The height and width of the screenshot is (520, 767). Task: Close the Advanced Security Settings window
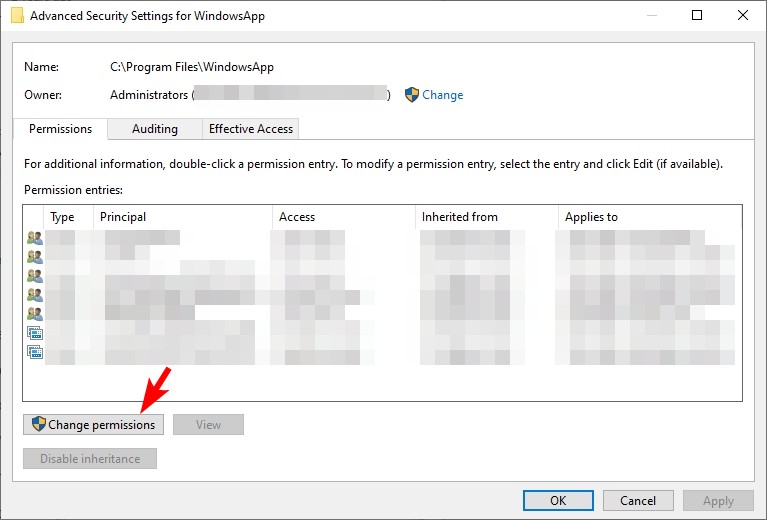pyautogui.click(x=743, y=15)
